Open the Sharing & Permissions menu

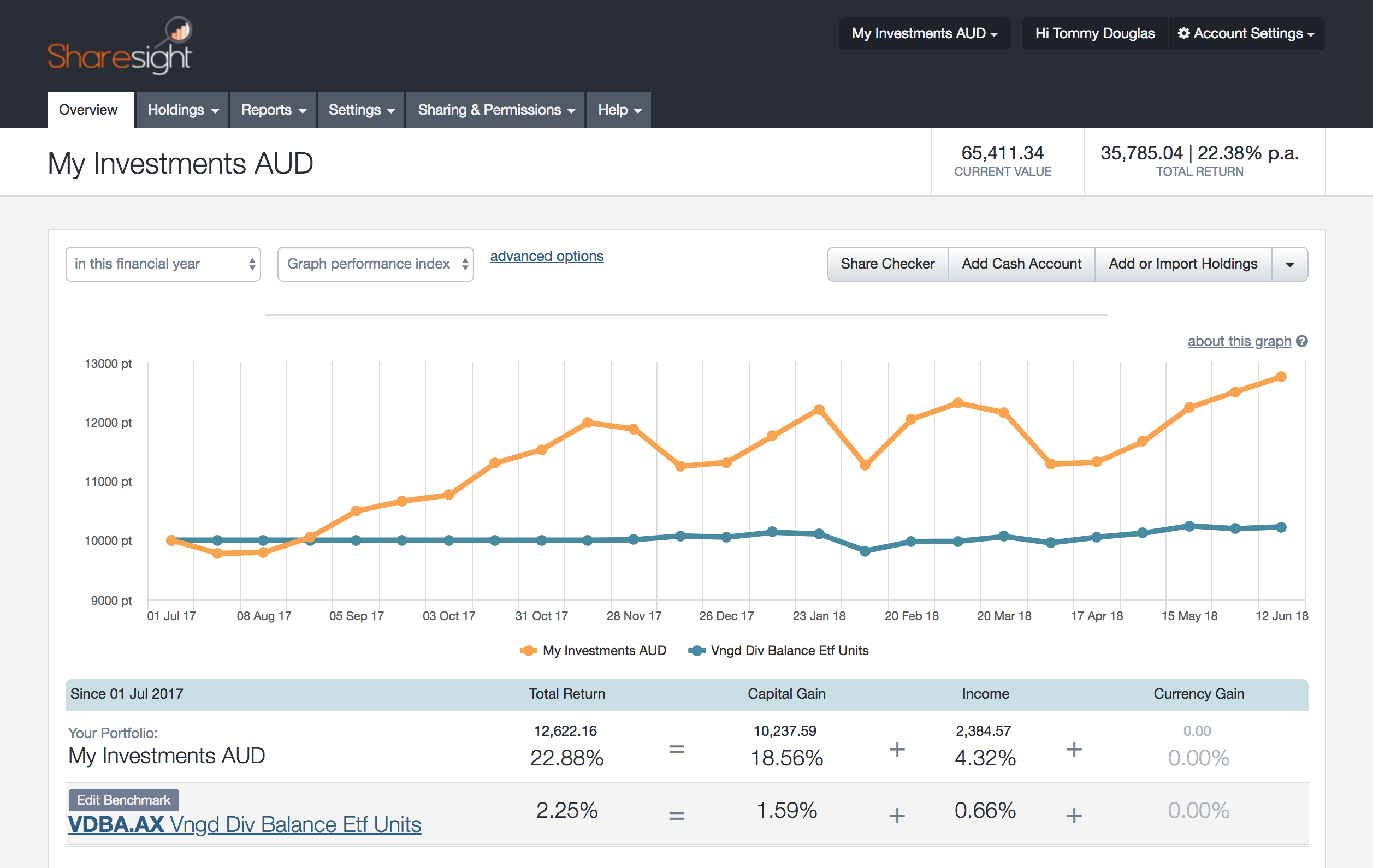click(495, 109)
